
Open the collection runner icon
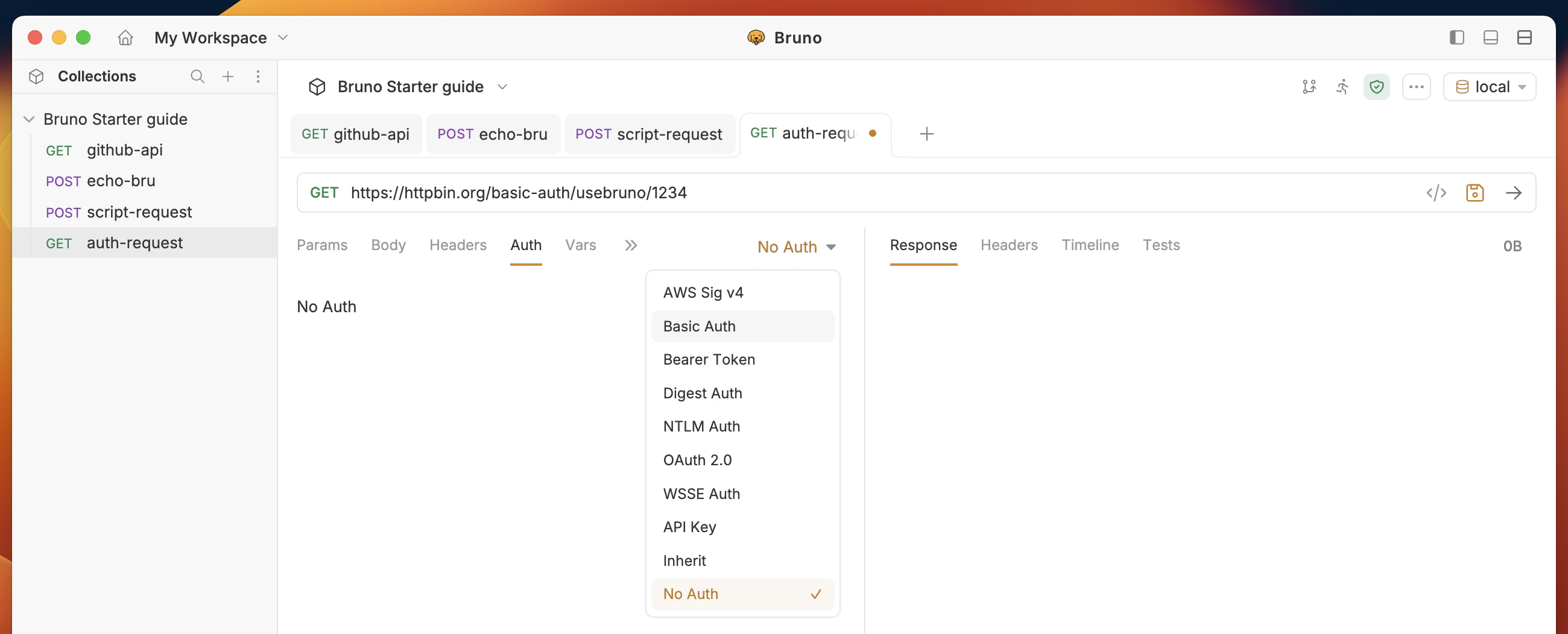pyautogui.click(x=1342, y=86)
